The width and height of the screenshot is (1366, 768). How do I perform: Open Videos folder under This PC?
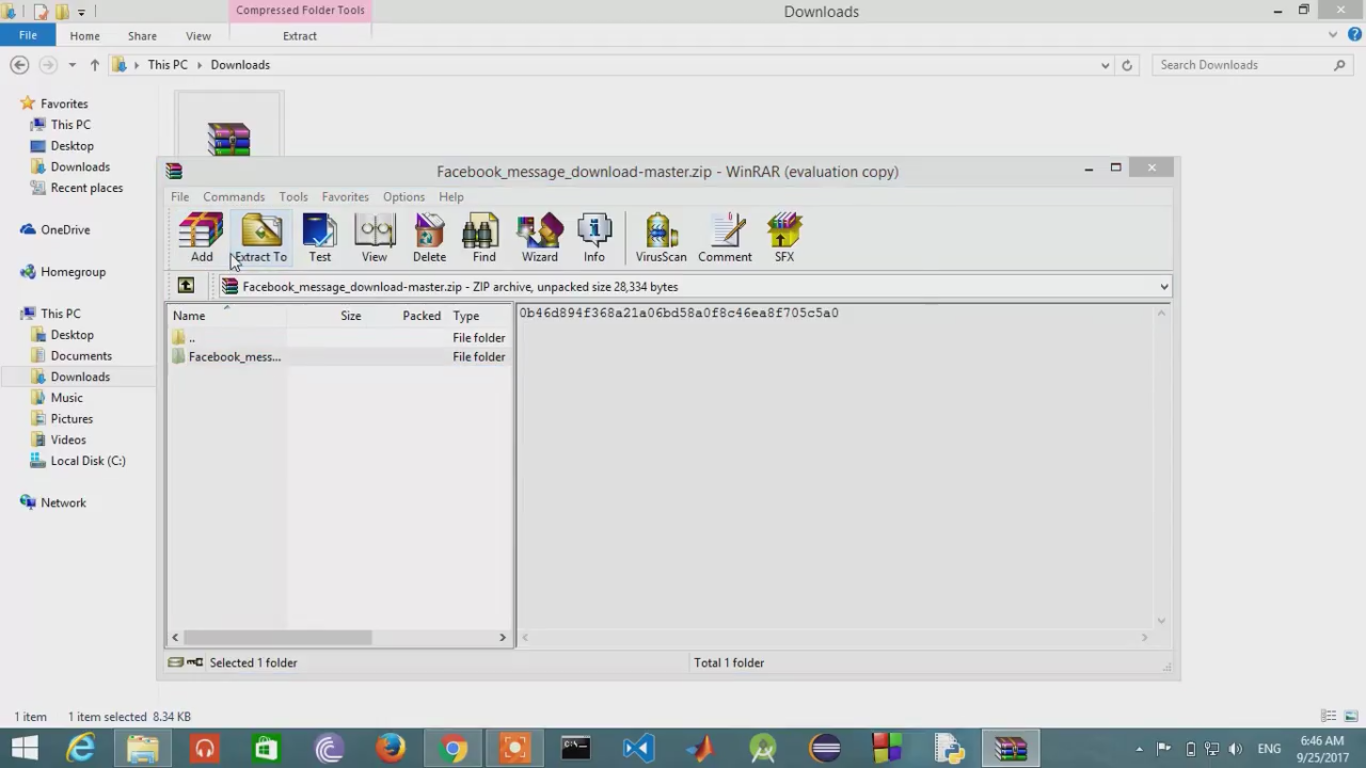click(58, 440)
